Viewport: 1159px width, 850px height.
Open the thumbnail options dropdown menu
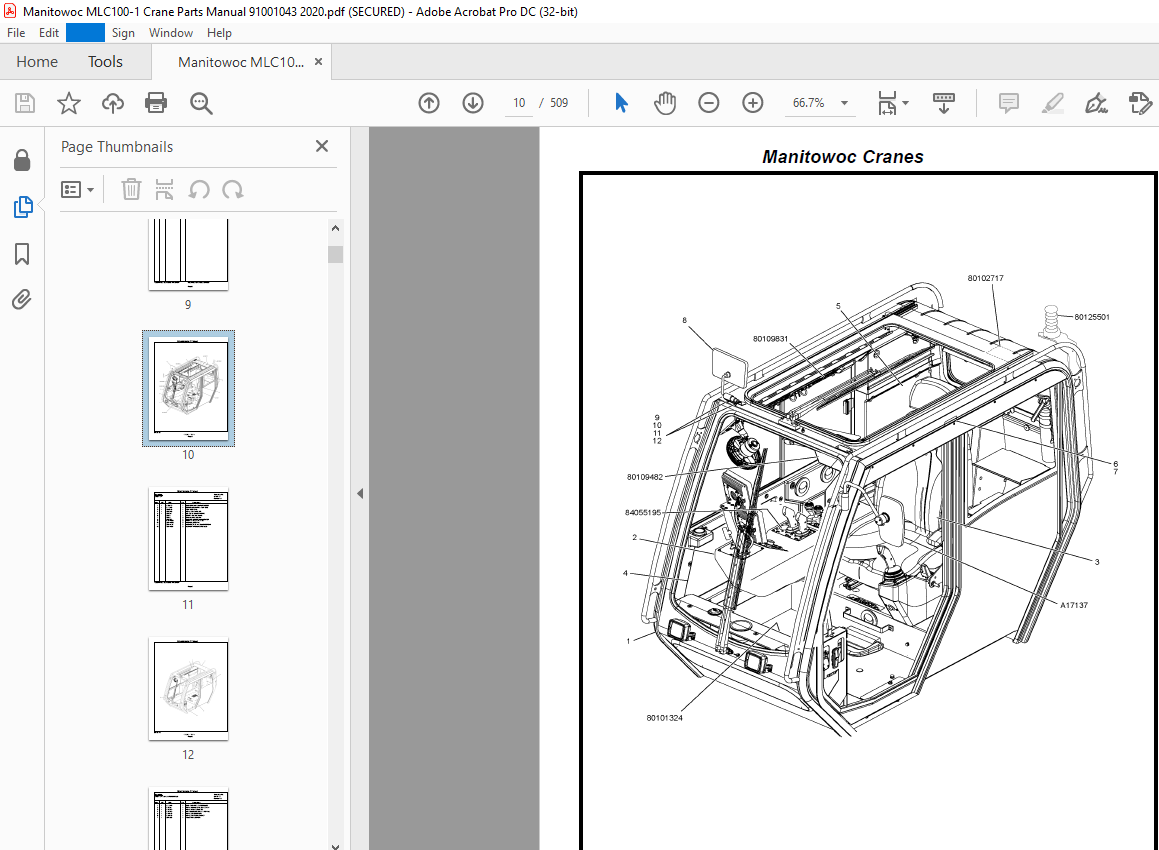(78, 190)
